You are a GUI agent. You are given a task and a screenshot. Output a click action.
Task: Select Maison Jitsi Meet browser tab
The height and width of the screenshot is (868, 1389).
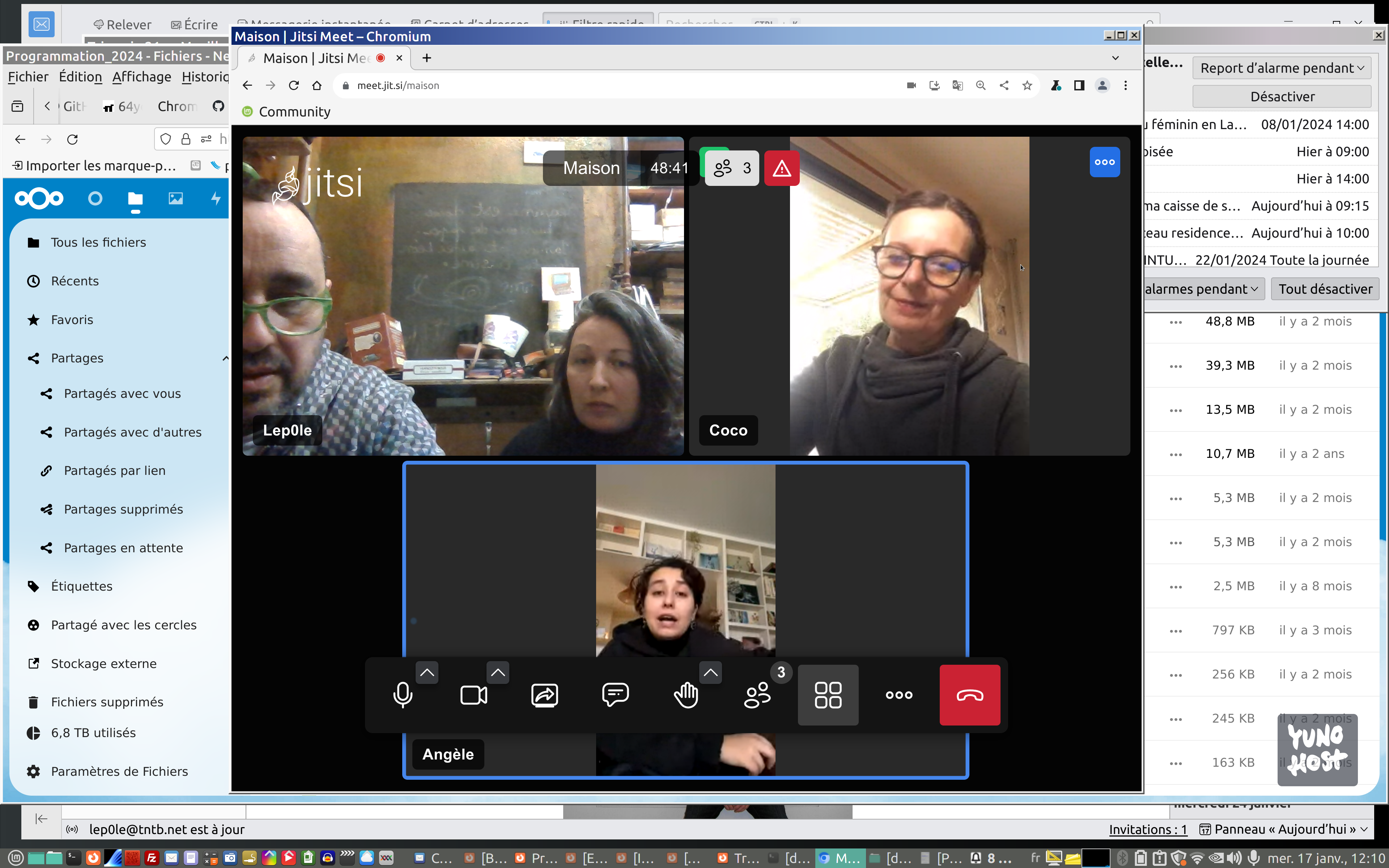tap(317, 58)
